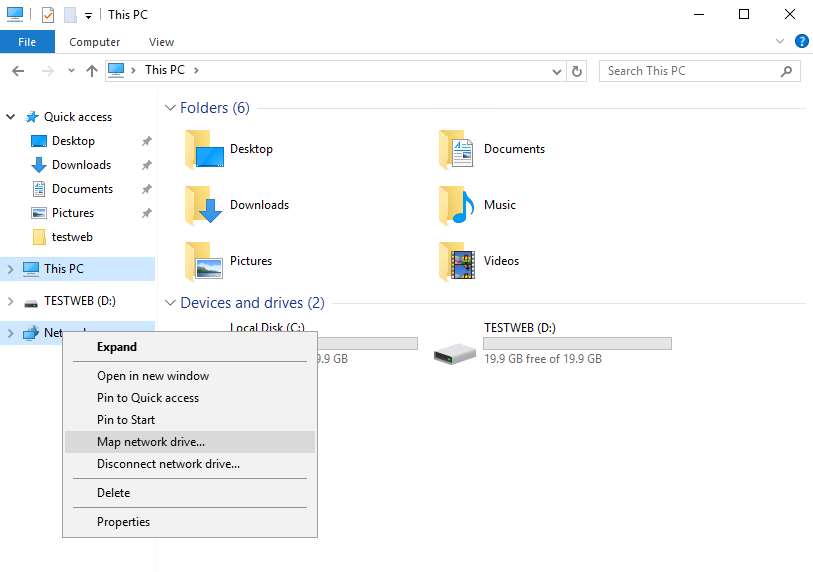Collapse the Quick access tree node
The image size is (813, 572).
click(10, 117)
